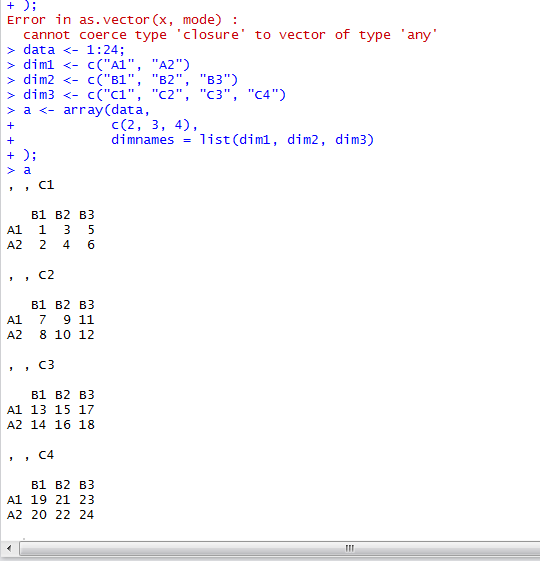This screenshot has height=561, width=540.
Task: Click the 'cannot coerce type closure' message
Action: [x=230, y=35]
